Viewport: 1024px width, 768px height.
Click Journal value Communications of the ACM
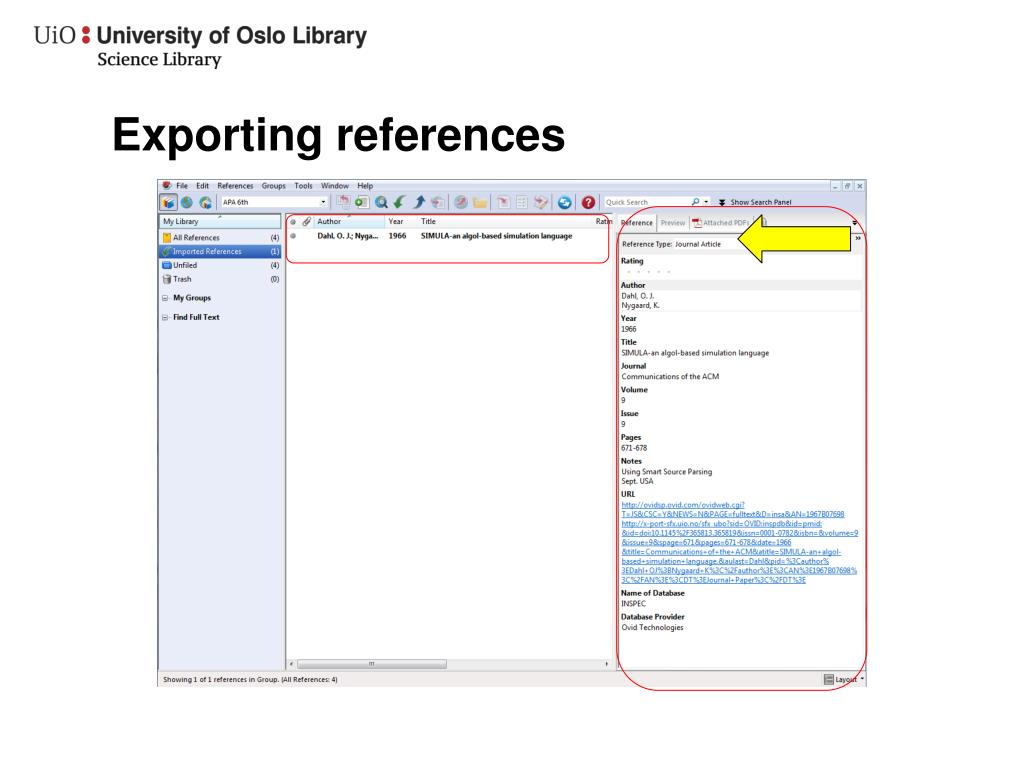[670, 377]
